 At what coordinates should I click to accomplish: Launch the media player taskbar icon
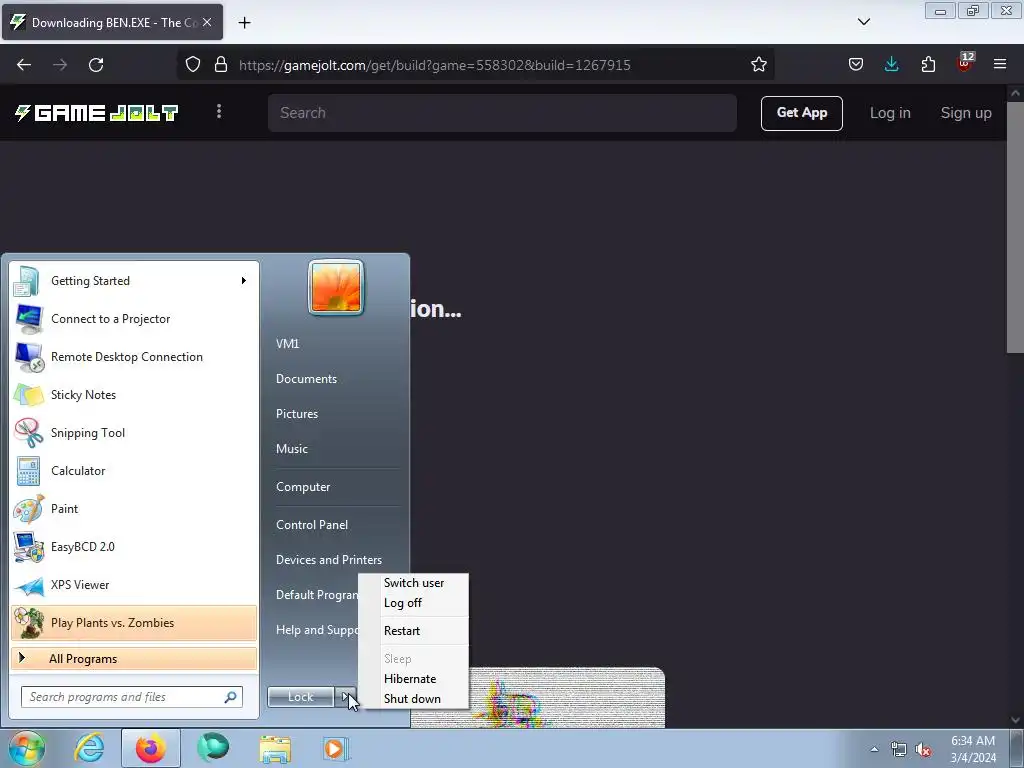336,749
